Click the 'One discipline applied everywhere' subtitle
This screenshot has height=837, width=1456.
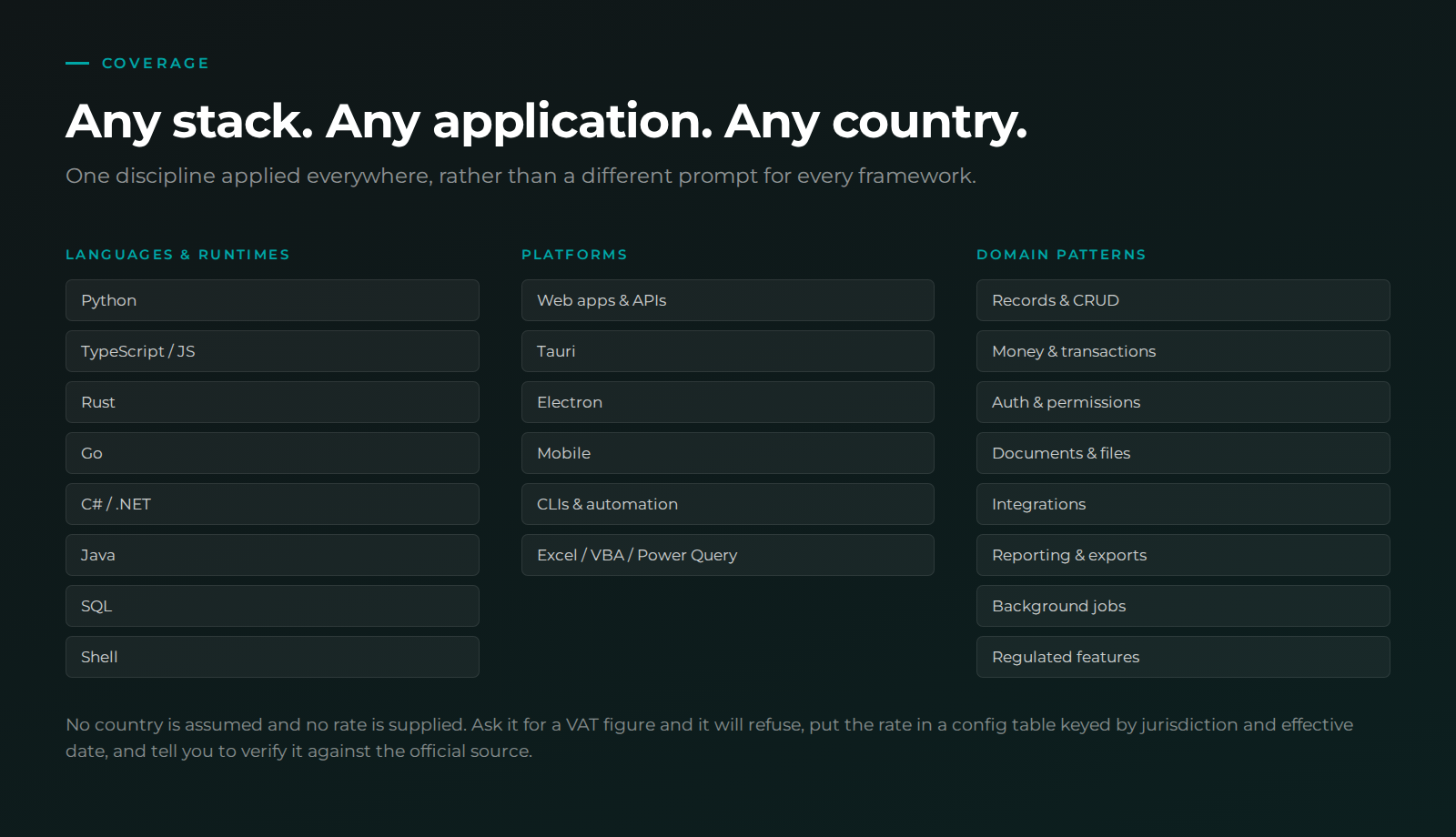coord(521,176)
